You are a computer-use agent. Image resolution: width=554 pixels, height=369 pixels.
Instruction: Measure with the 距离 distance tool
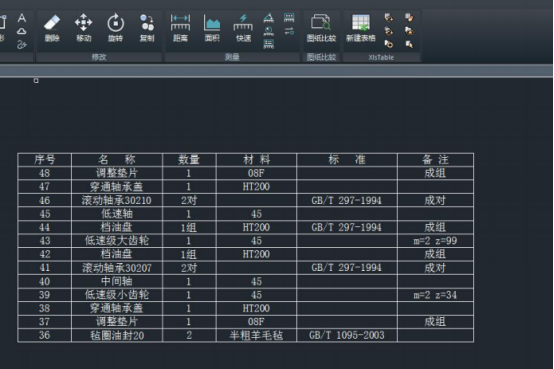click(180, 28)
